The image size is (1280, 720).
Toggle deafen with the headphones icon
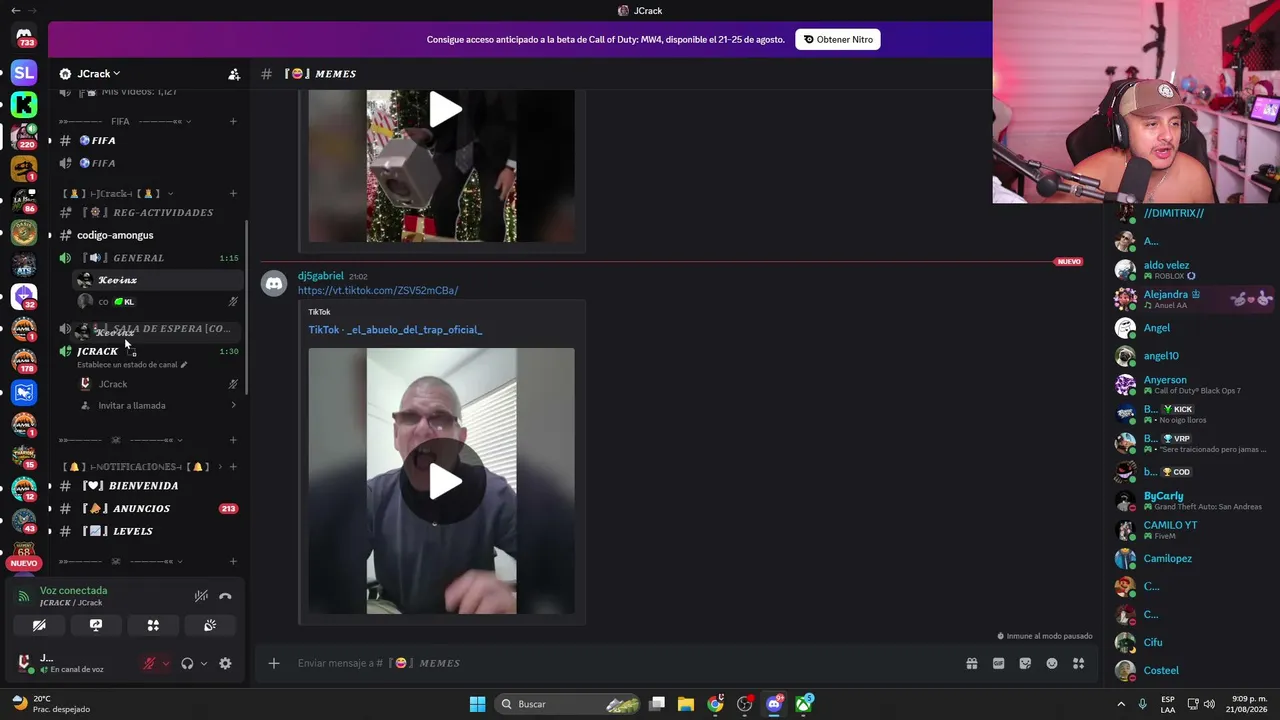(187, 663)
